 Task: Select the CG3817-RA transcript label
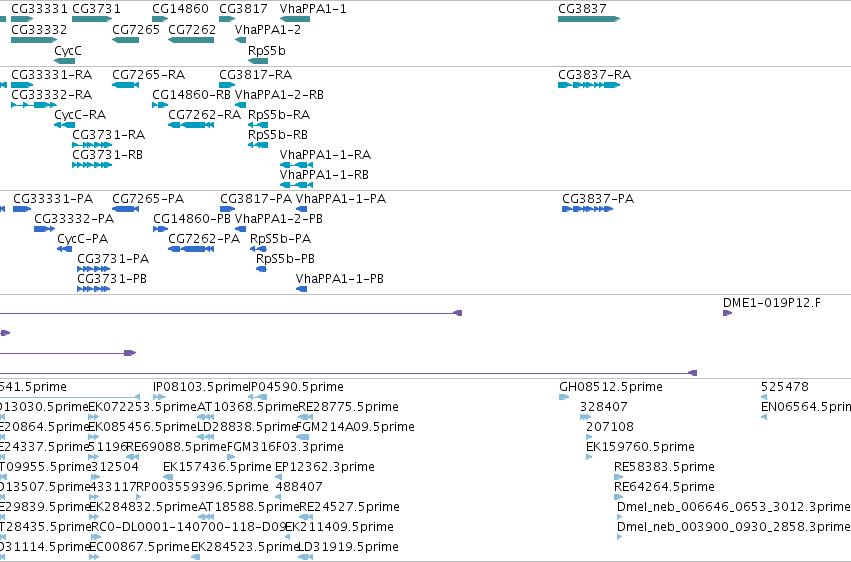(x=256, y=75)
